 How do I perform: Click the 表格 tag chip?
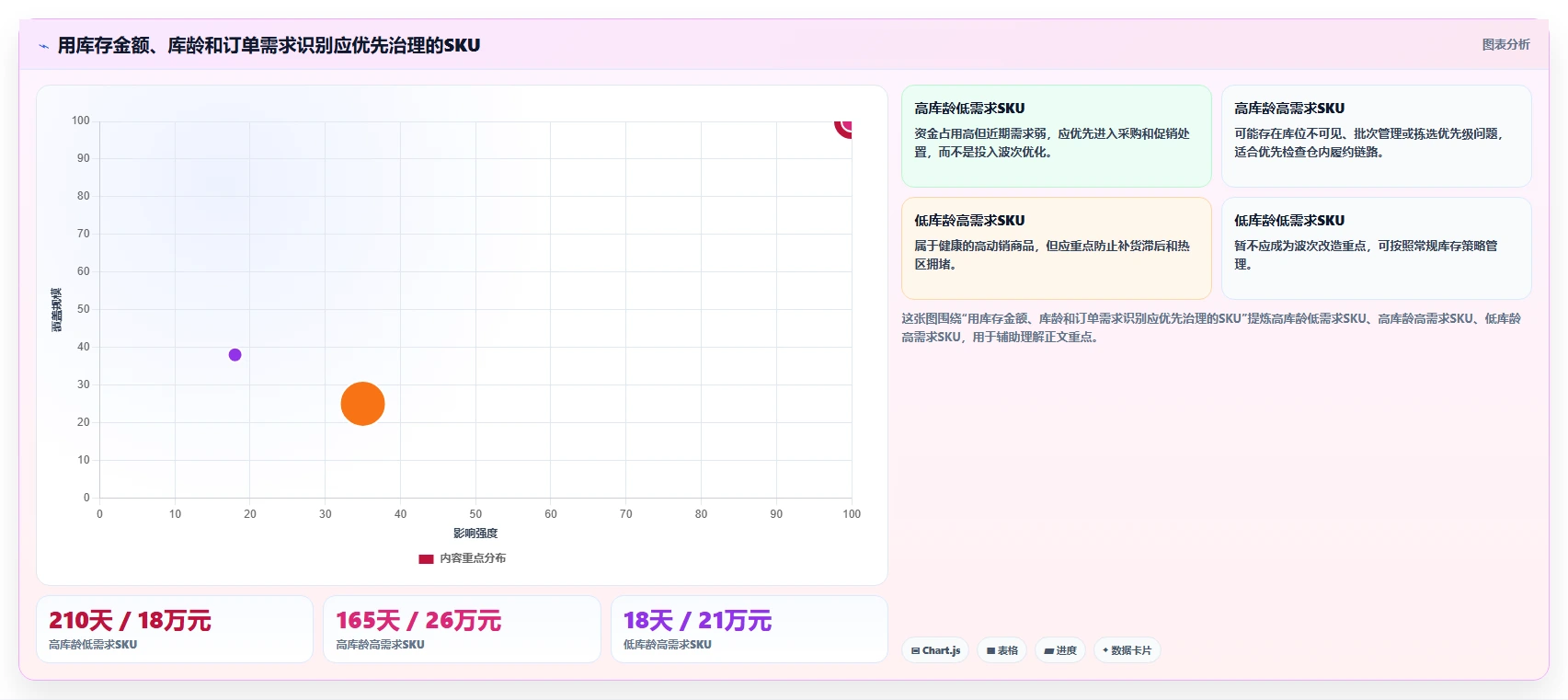1001,650
